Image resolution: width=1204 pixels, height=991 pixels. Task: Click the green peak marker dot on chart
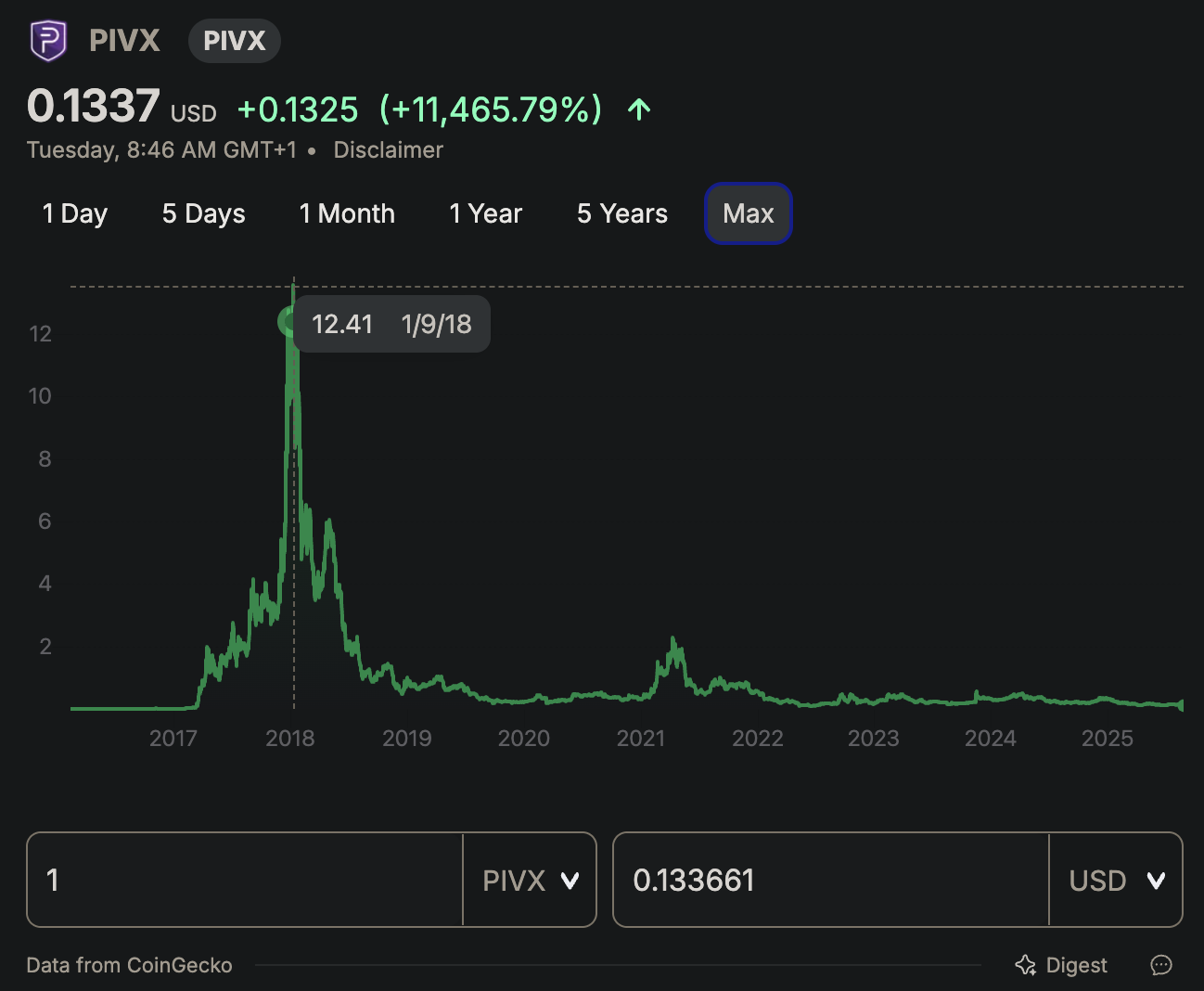[x=288, y=322]
